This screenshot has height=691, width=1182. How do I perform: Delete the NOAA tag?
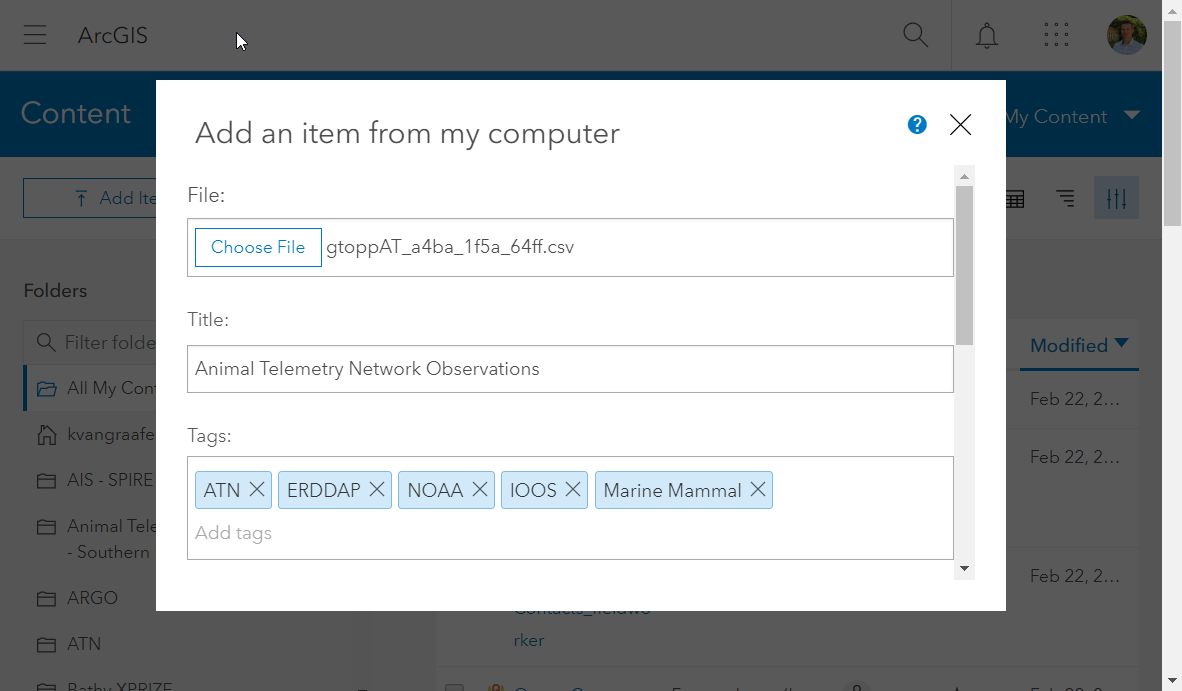480,490
